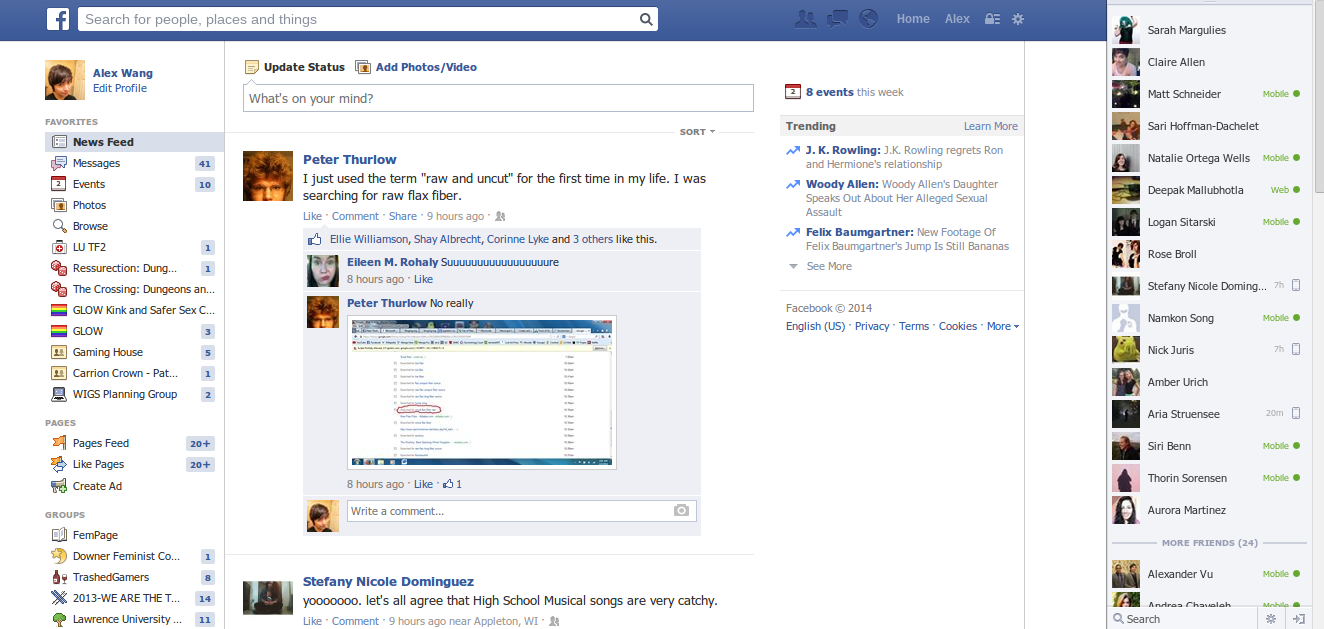Click the Browse magnifier icon in sidebar
Screen dimensions: 1324x629
(59, 226)
